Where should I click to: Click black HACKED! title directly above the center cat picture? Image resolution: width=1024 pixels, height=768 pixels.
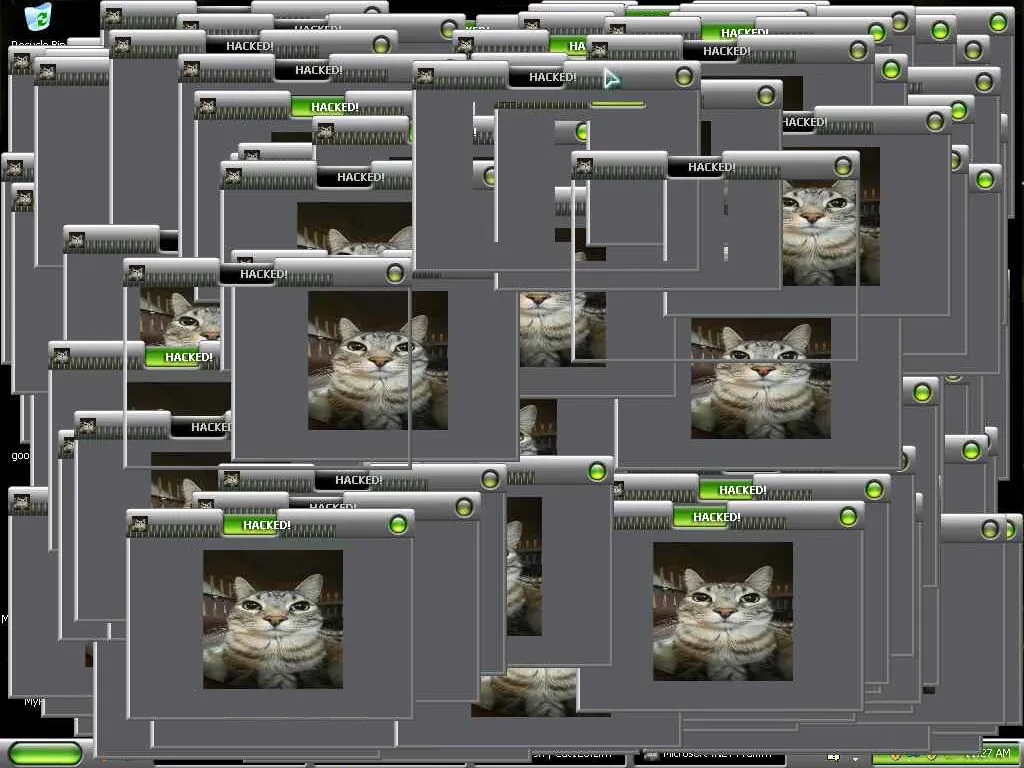(x=263, y=274)
